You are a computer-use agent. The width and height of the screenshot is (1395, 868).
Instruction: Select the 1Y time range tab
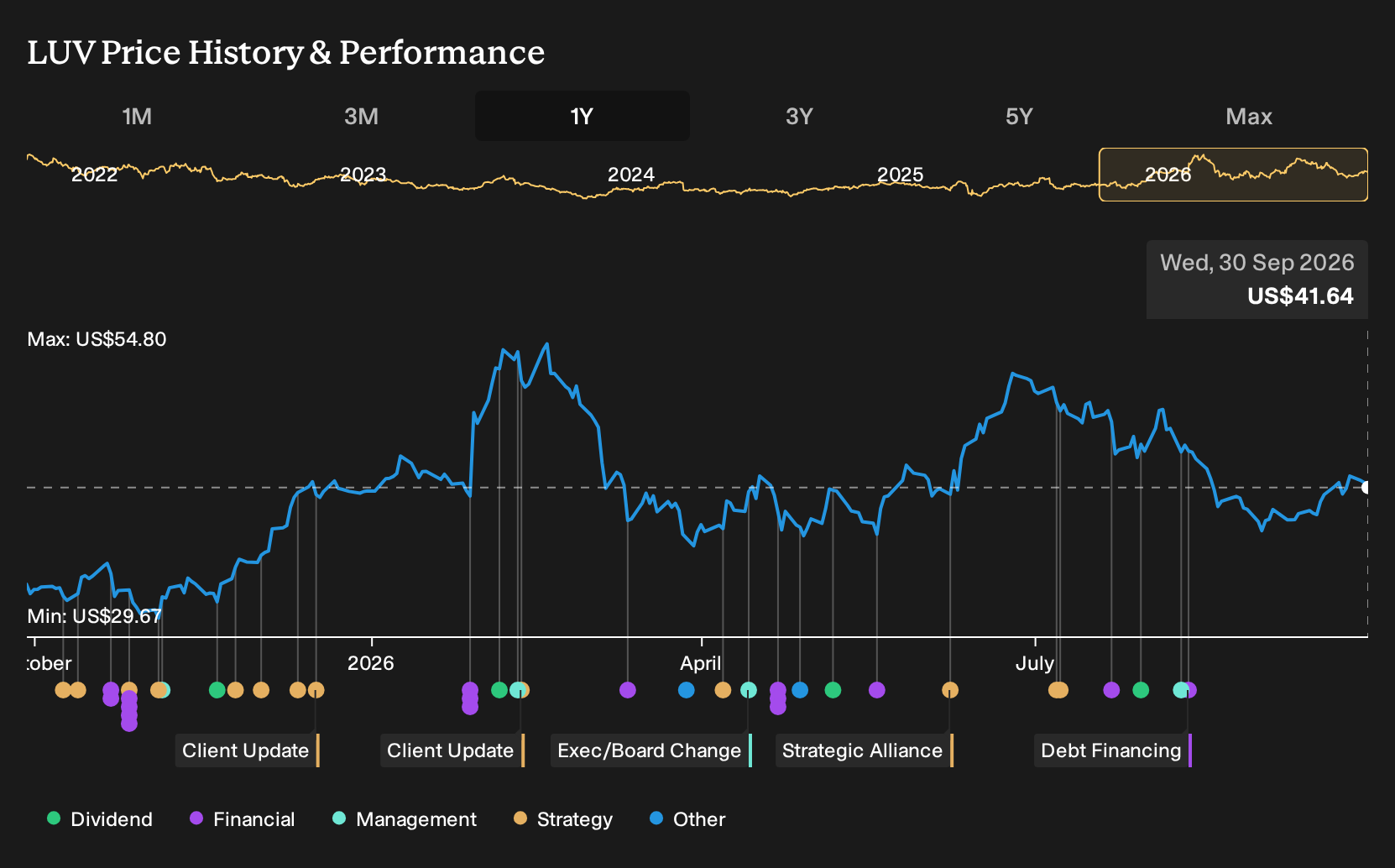tap(583, 116)
